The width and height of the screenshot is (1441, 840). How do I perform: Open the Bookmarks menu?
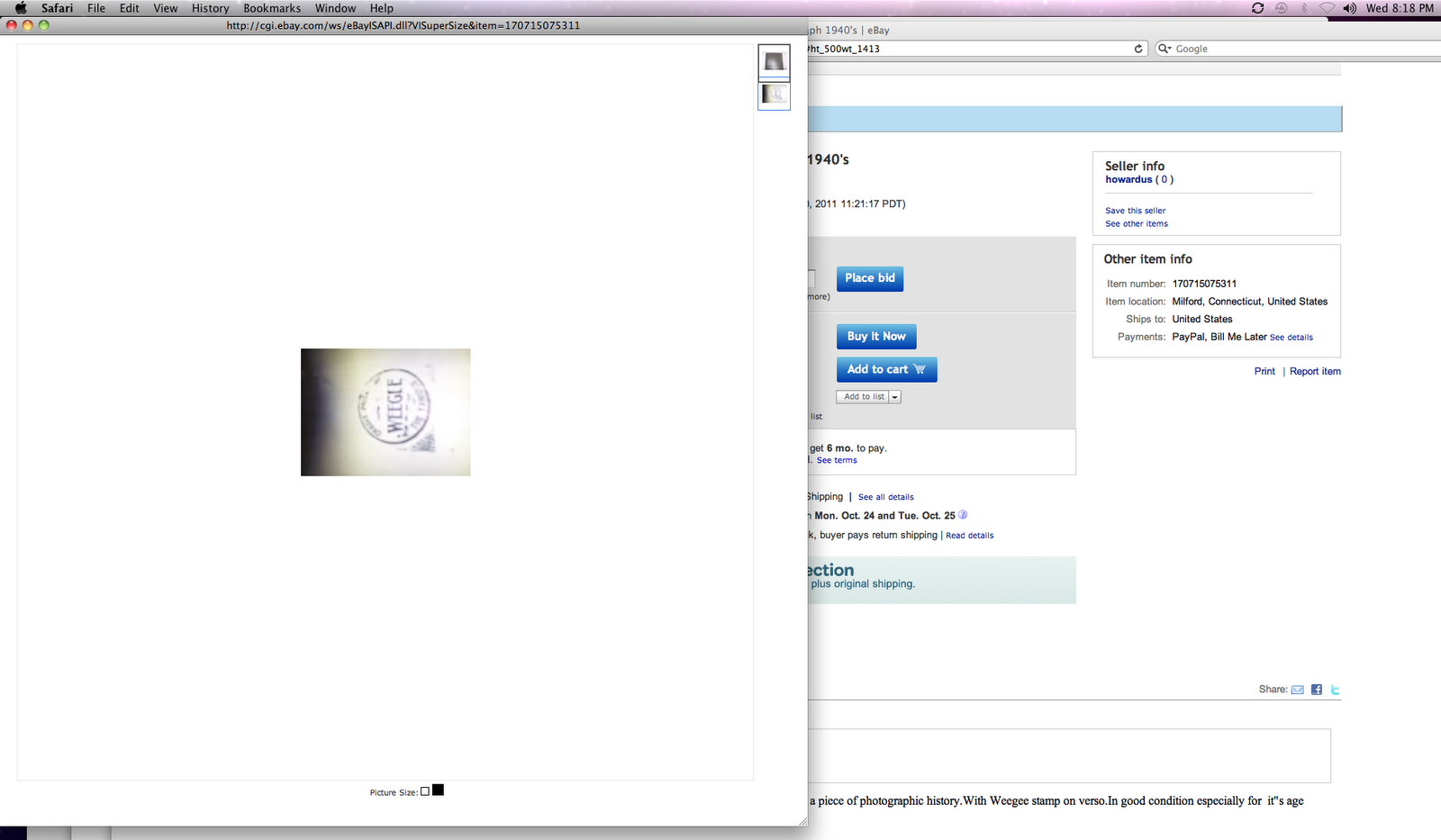tap(271, 8)
